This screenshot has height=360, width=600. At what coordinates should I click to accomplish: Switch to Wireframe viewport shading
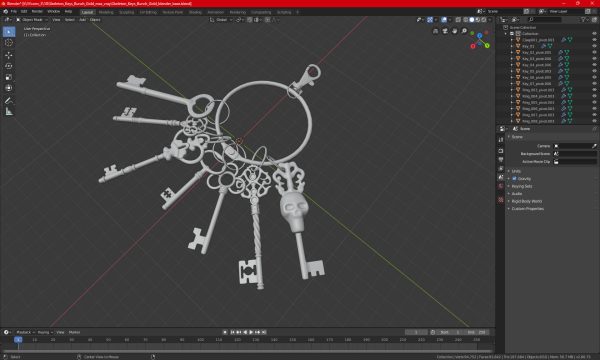(x=466, y=20)
